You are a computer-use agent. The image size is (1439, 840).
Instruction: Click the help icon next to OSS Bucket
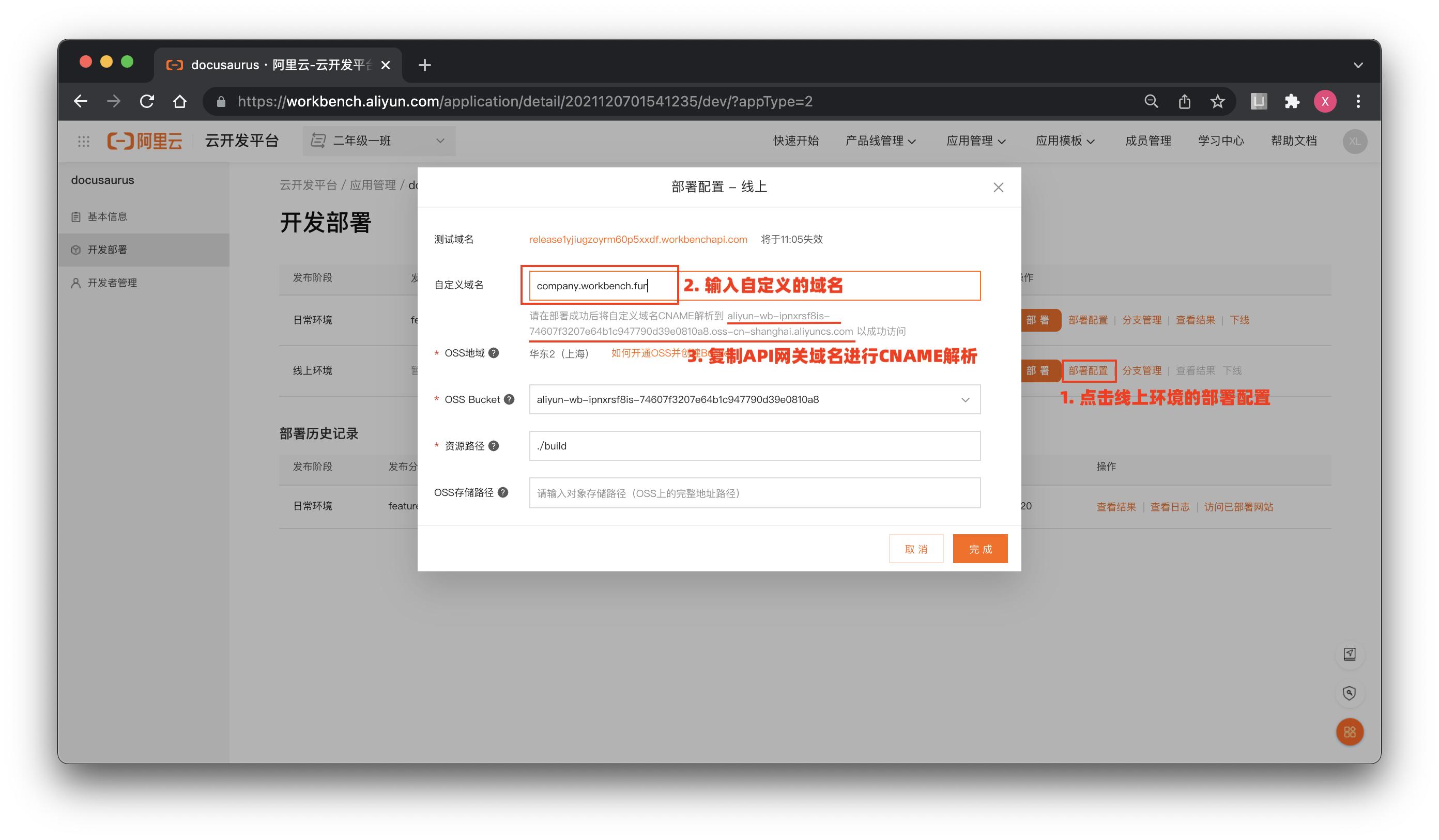point(510,399)
